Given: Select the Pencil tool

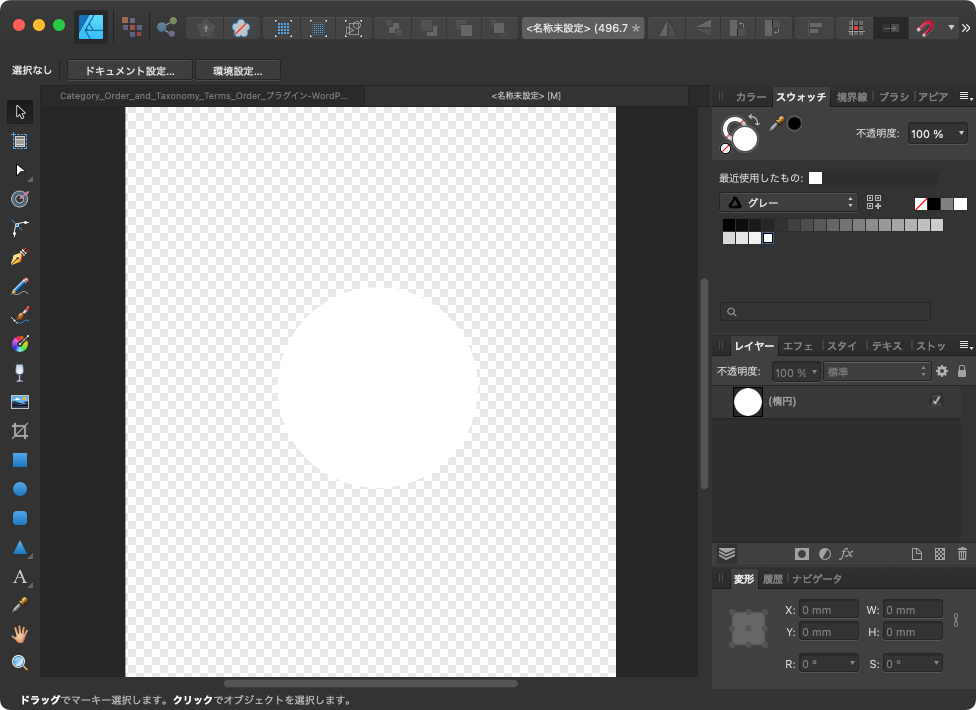Looking at the screenshot, I should click(x=19, y=286).
